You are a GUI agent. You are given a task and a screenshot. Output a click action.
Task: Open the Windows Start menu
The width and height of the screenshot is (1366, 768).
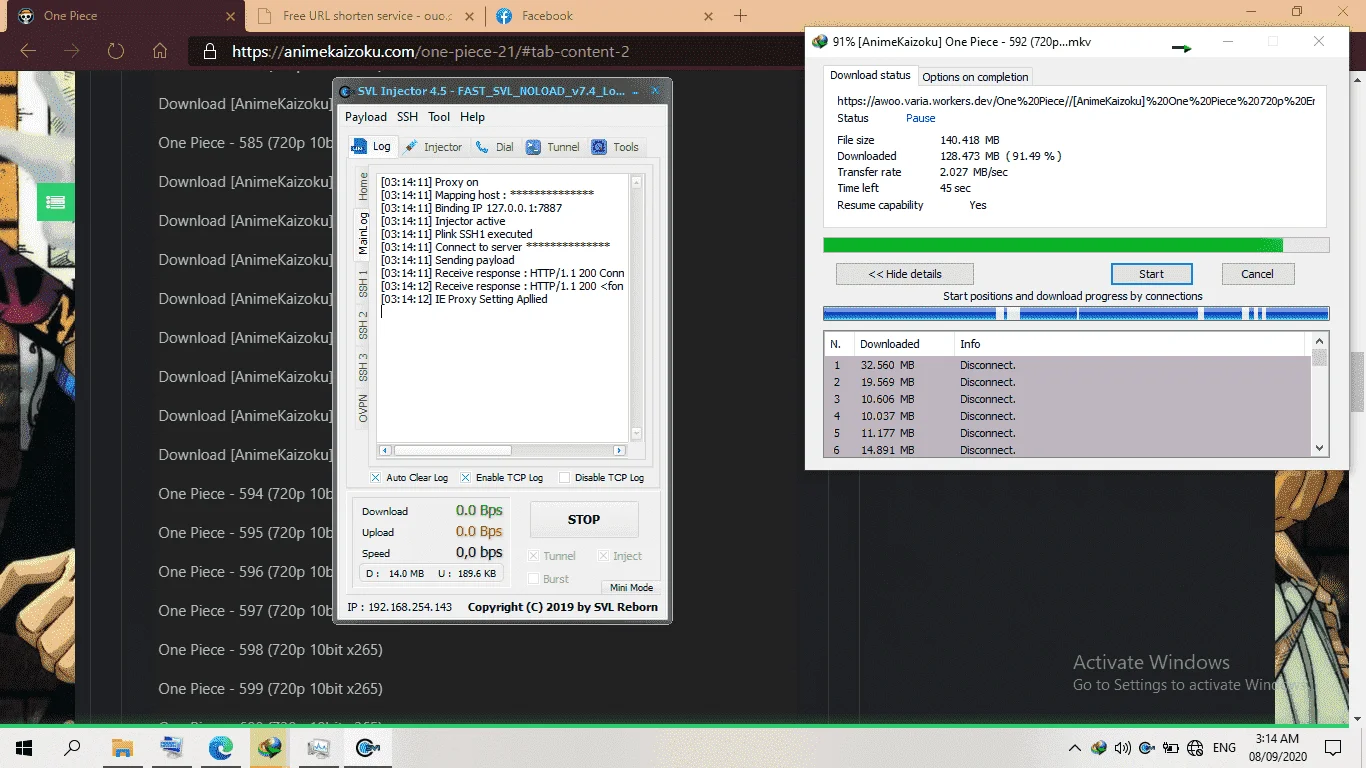pos(24,748)
